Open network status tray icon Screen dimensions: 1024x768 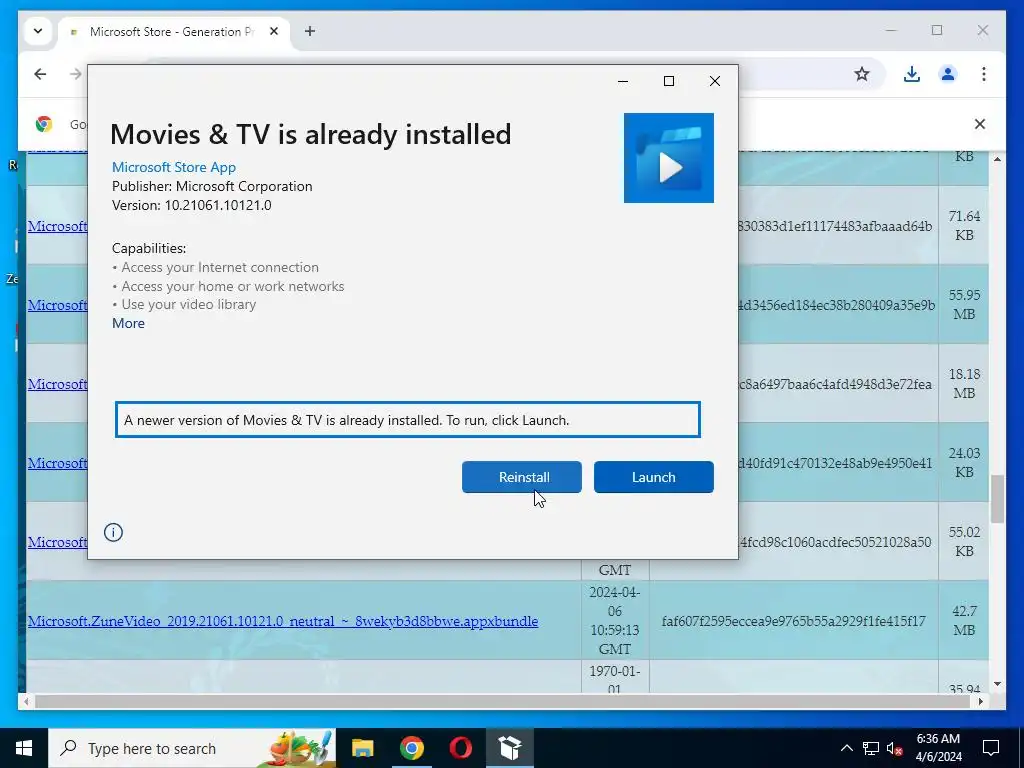(871, 748)
